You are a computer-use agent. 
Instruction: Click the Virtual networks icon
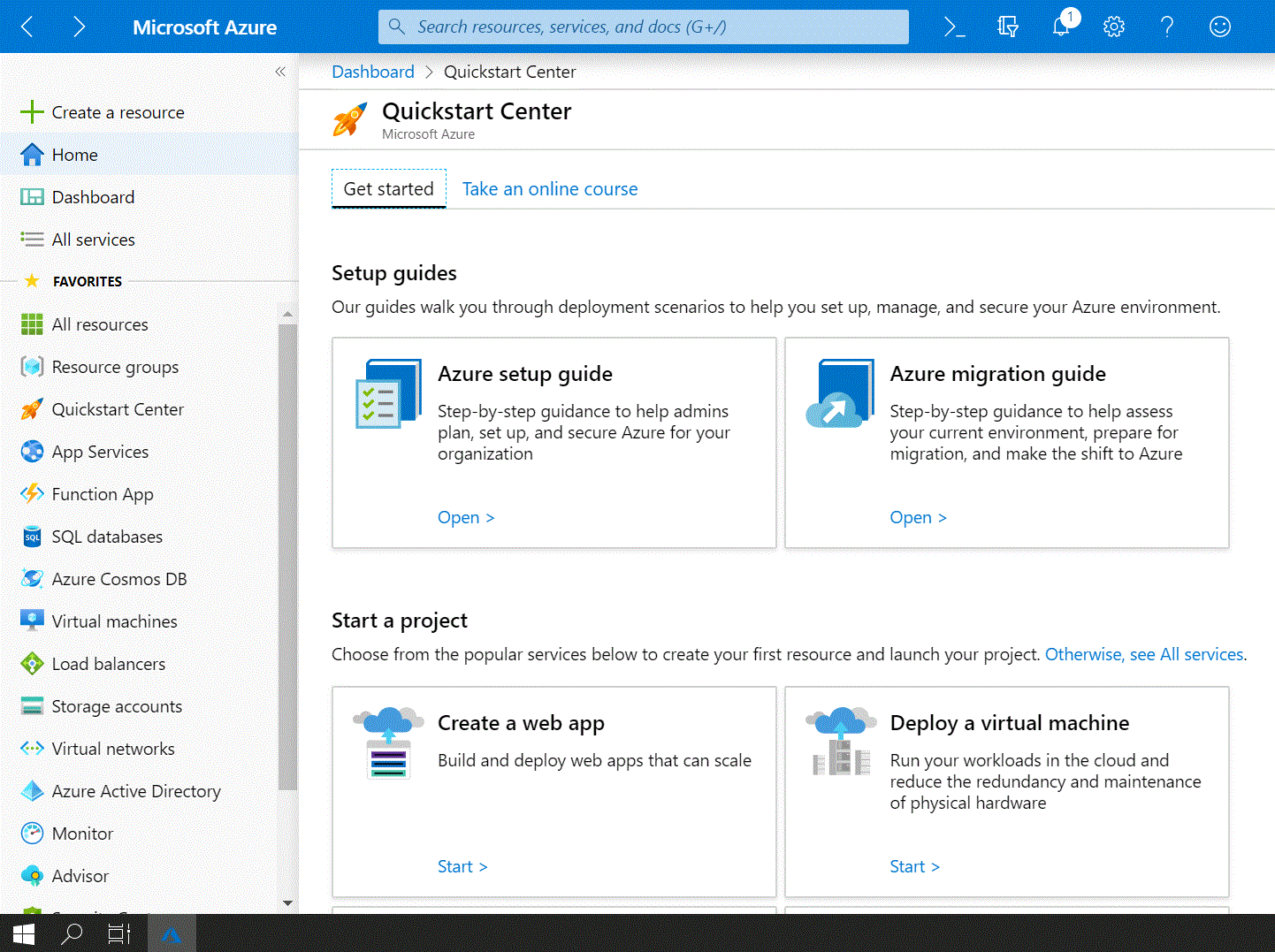[x=32, y=749]
